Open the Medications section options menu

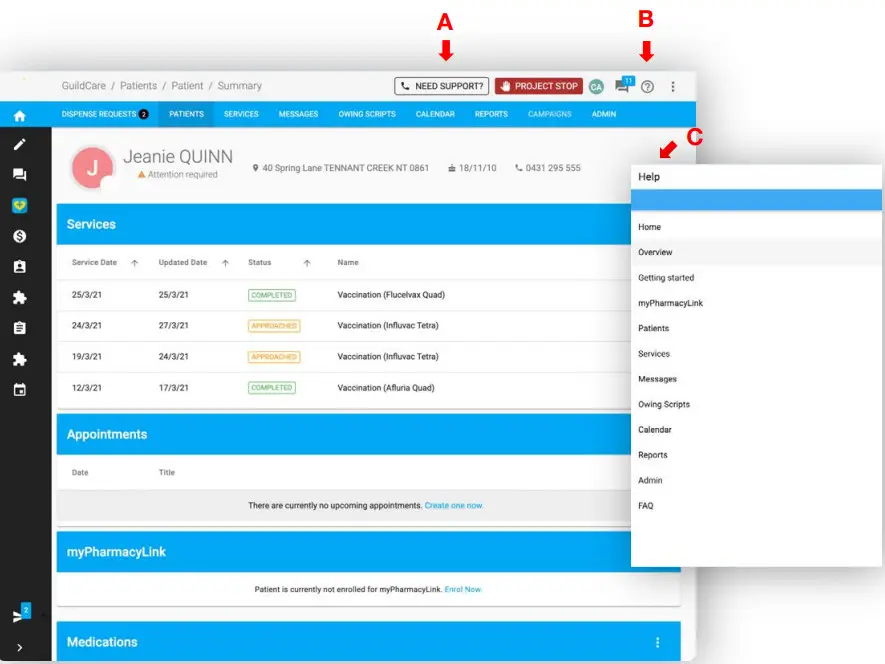(658, 641)
